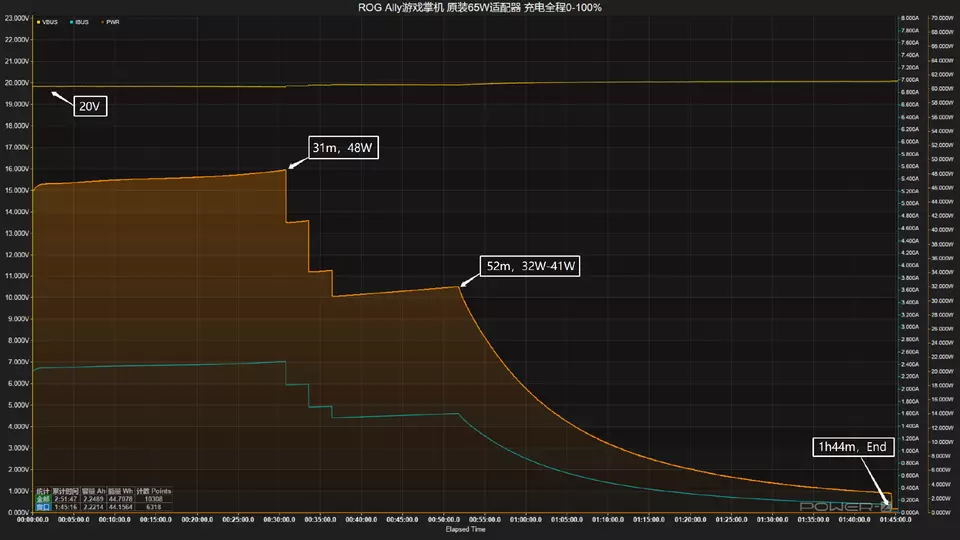Click the 4.000A current axis label
This screenshot has height=540, width=960.
(910, 265)
